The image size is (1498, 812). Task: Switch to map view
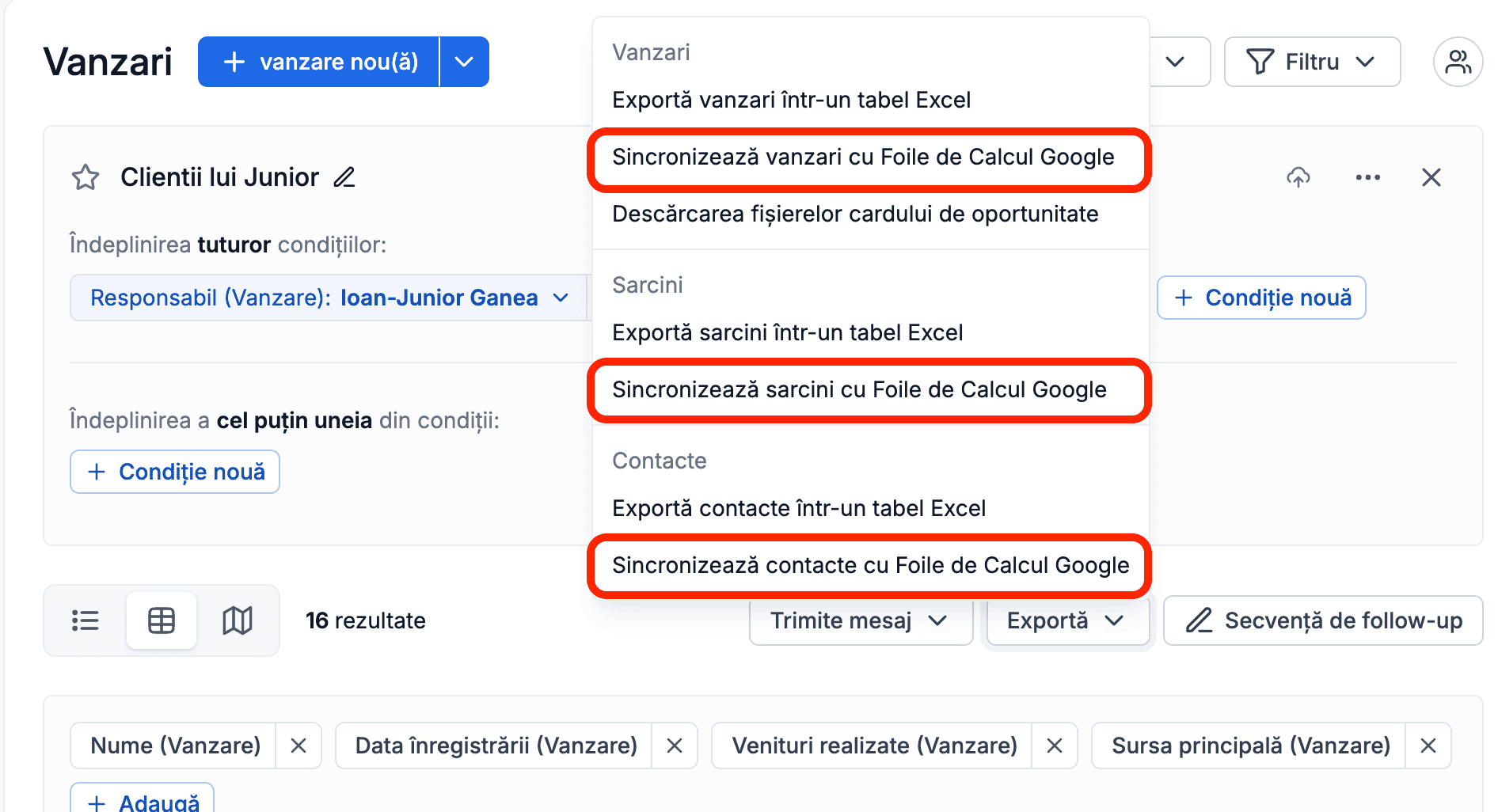click(x=238, y=620)
